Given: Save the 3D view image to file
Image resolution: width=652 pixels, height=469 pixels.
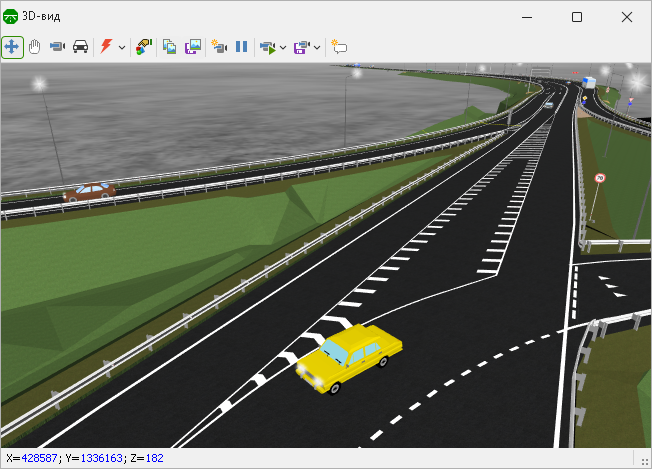Looking at the screenshot, I should 193,47.
